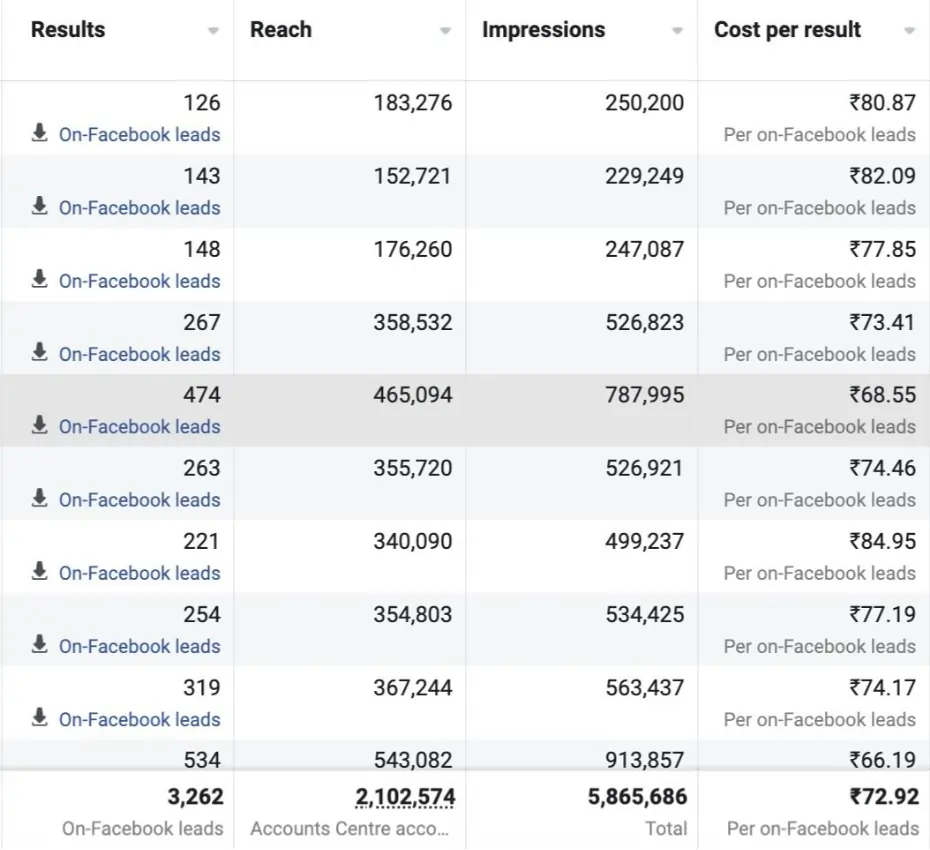The height and width of the screenshot is (850, 930).
Task: Click download icon in the 221 results row
Action: point(39,571)
